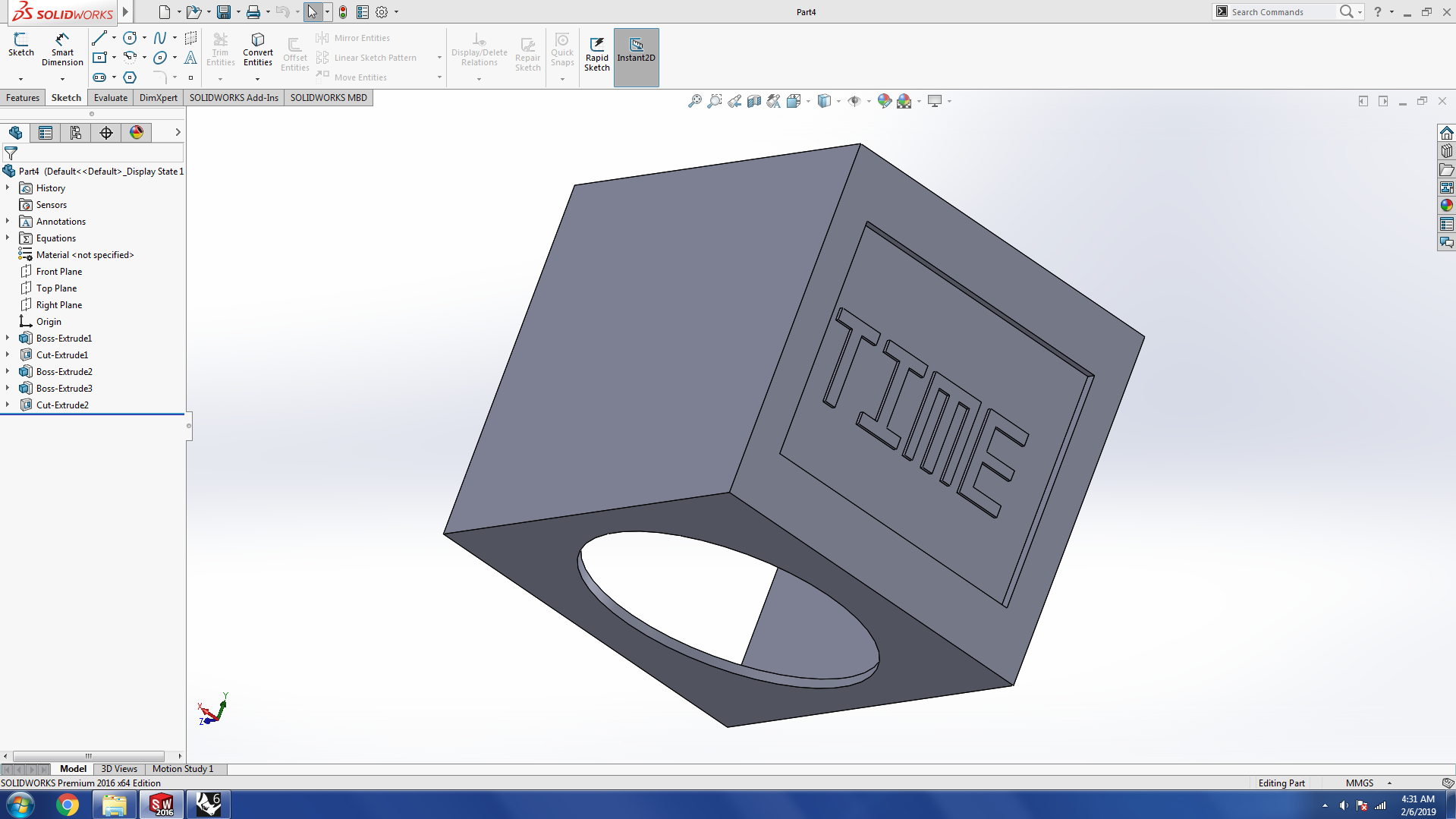
Task: Expand Boss-Extrude1 feature
Action: (x=8, y=338)
